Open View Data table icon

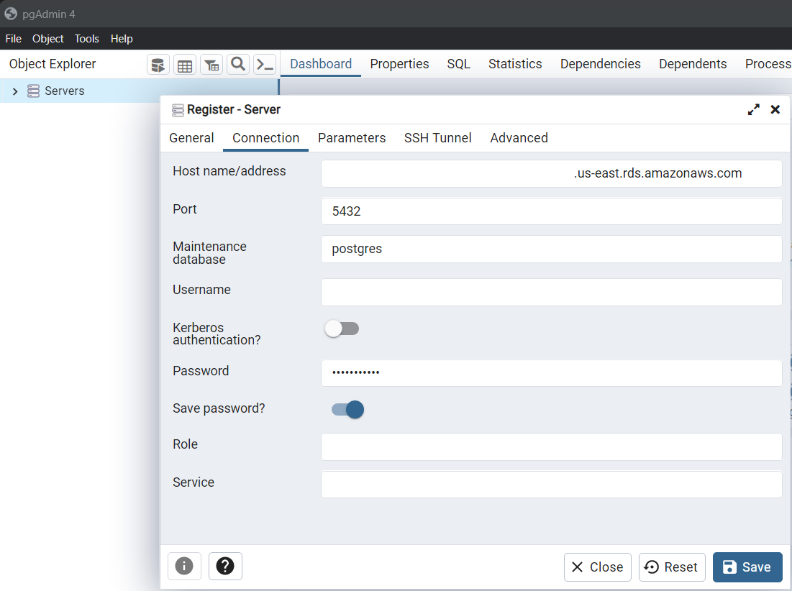[x=185, y=65]
